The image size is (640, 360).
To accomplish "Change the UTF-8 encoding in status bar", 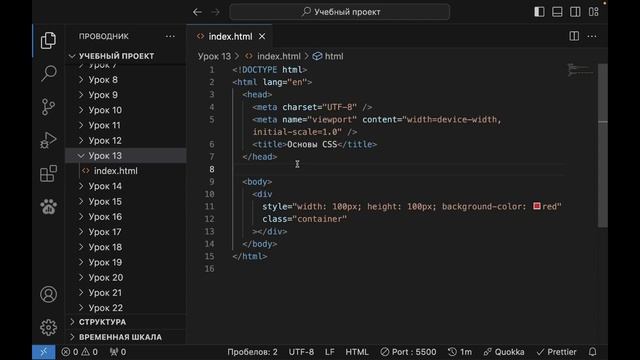I will pyautogui.click(x=301, y=352).
